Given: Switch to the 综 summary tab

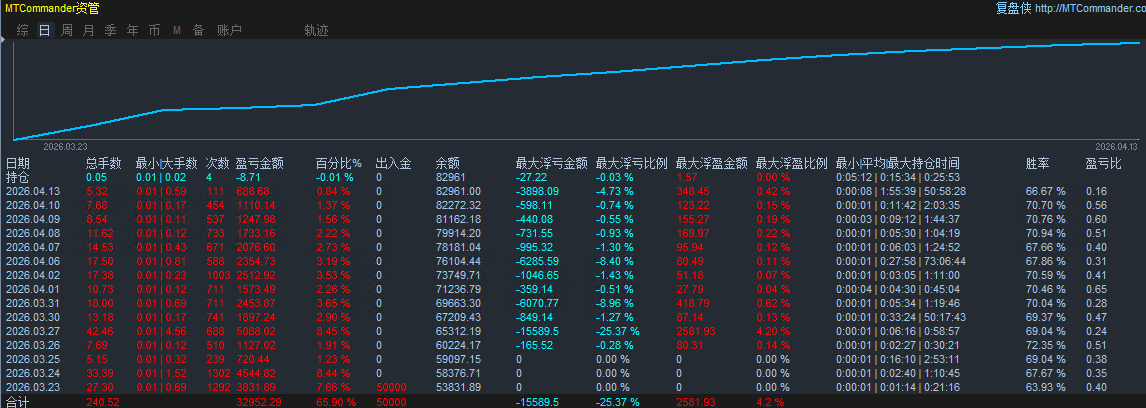Looking at the screenshot, I should (22, 30).
